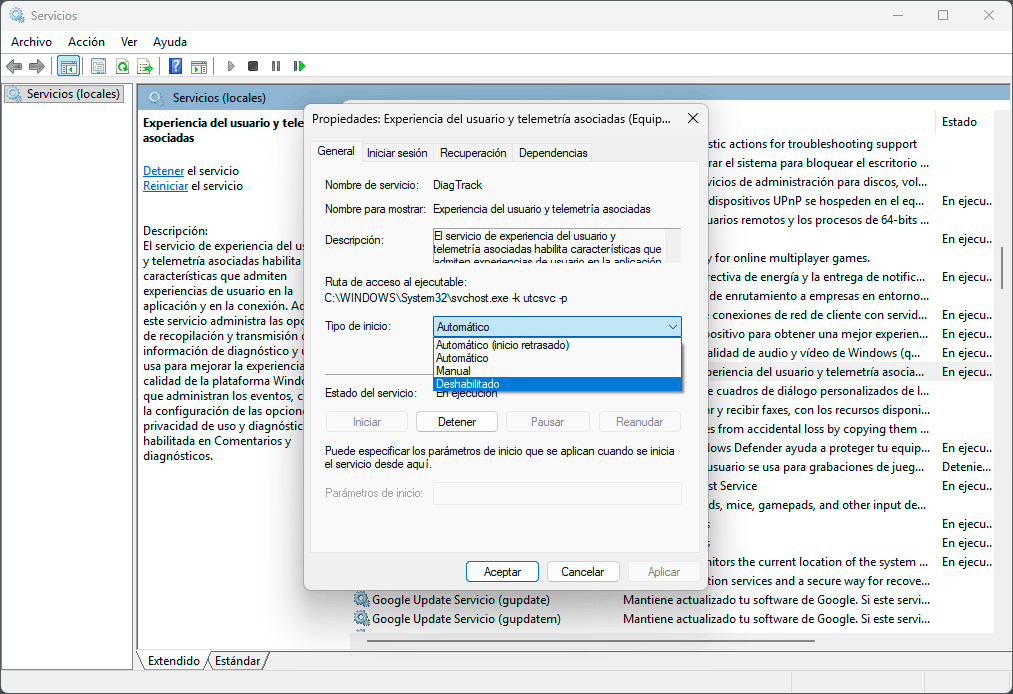Screen dimensions: 1013x694
Task: Click the Stop service toolbar icon
Action: 253,66
